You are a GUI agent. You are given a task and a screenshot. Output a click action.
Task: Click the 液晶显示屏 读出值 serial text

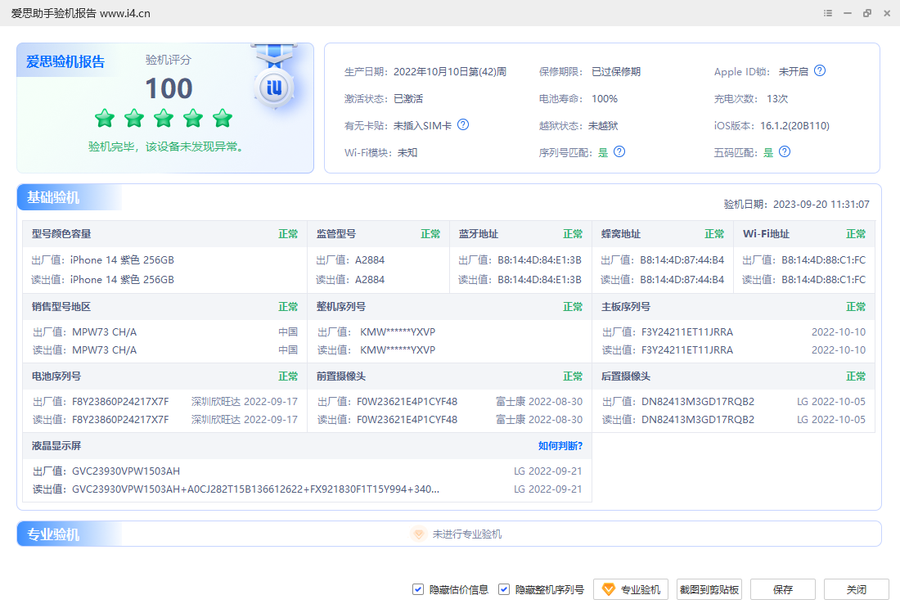click(255, 489)
